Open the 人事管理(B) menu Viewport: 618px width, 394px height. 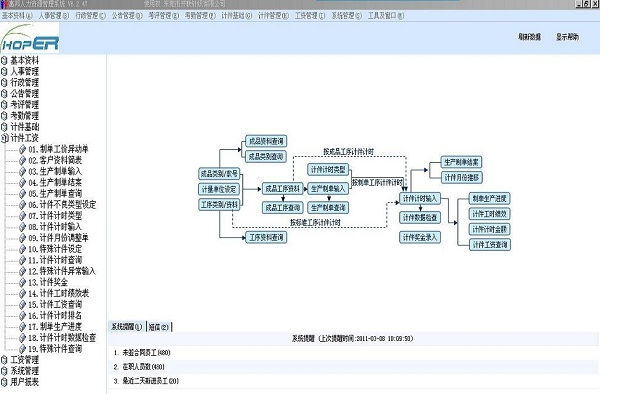click(x=54, y=16)
